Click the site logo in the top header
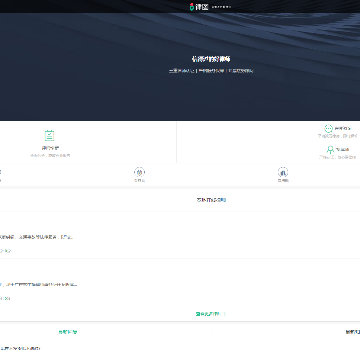The image size is (360, 360). [x=199, y=7]
